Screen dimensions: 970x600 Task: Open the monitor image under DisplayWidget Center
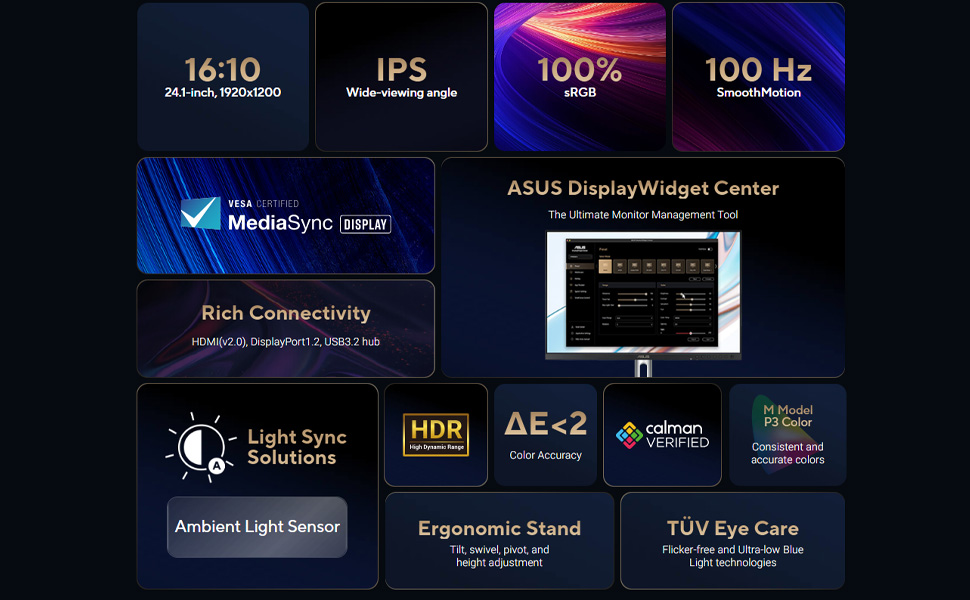coord(643,303)
